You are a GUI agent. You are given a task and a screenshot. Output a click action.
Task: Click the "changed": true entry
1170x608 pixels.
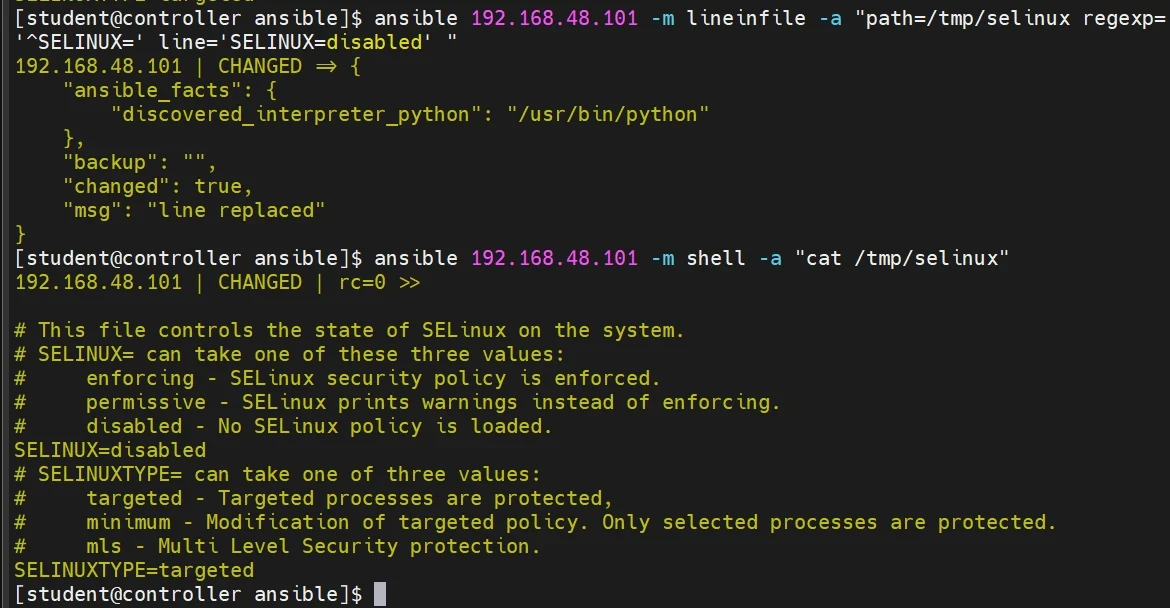click(x=157, y=186)
